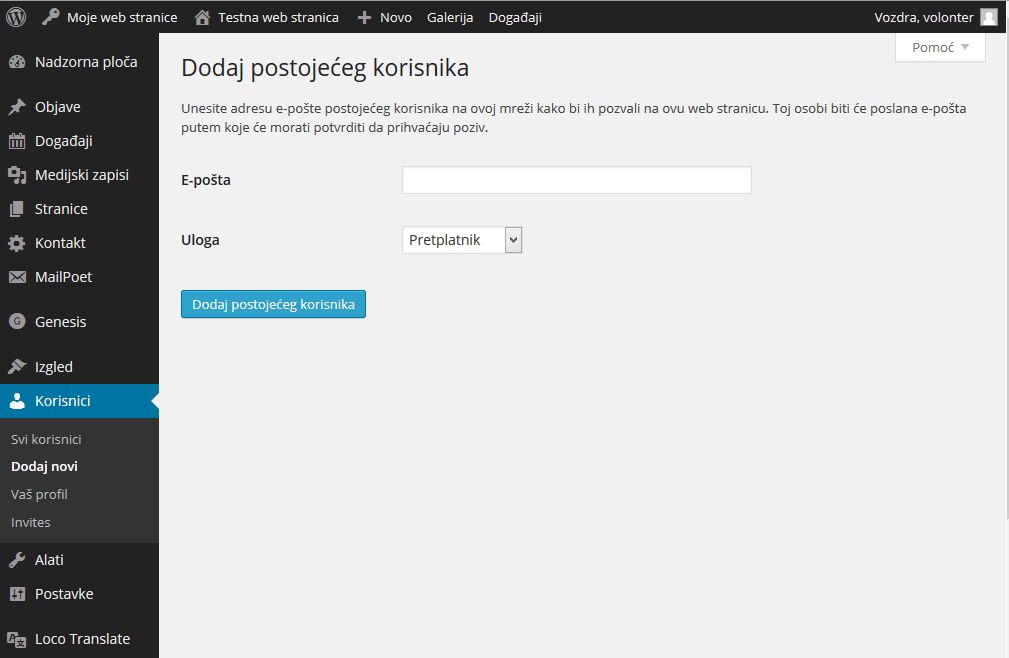Click the Korisnici user icon

coord(17,401)
